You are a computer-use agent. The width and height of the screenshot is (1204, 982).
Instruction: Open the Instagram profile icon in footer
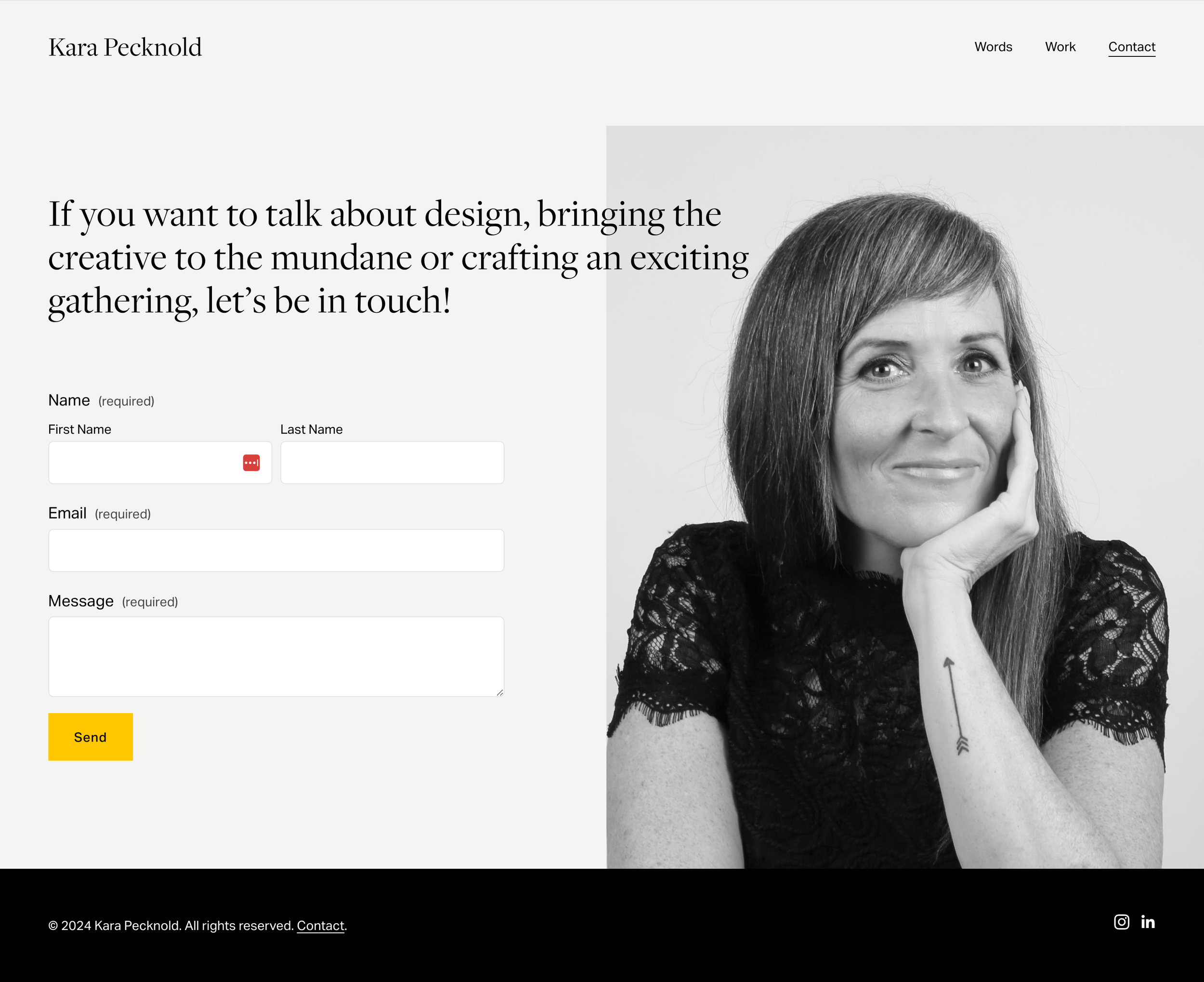click(x=1122, y=922)
